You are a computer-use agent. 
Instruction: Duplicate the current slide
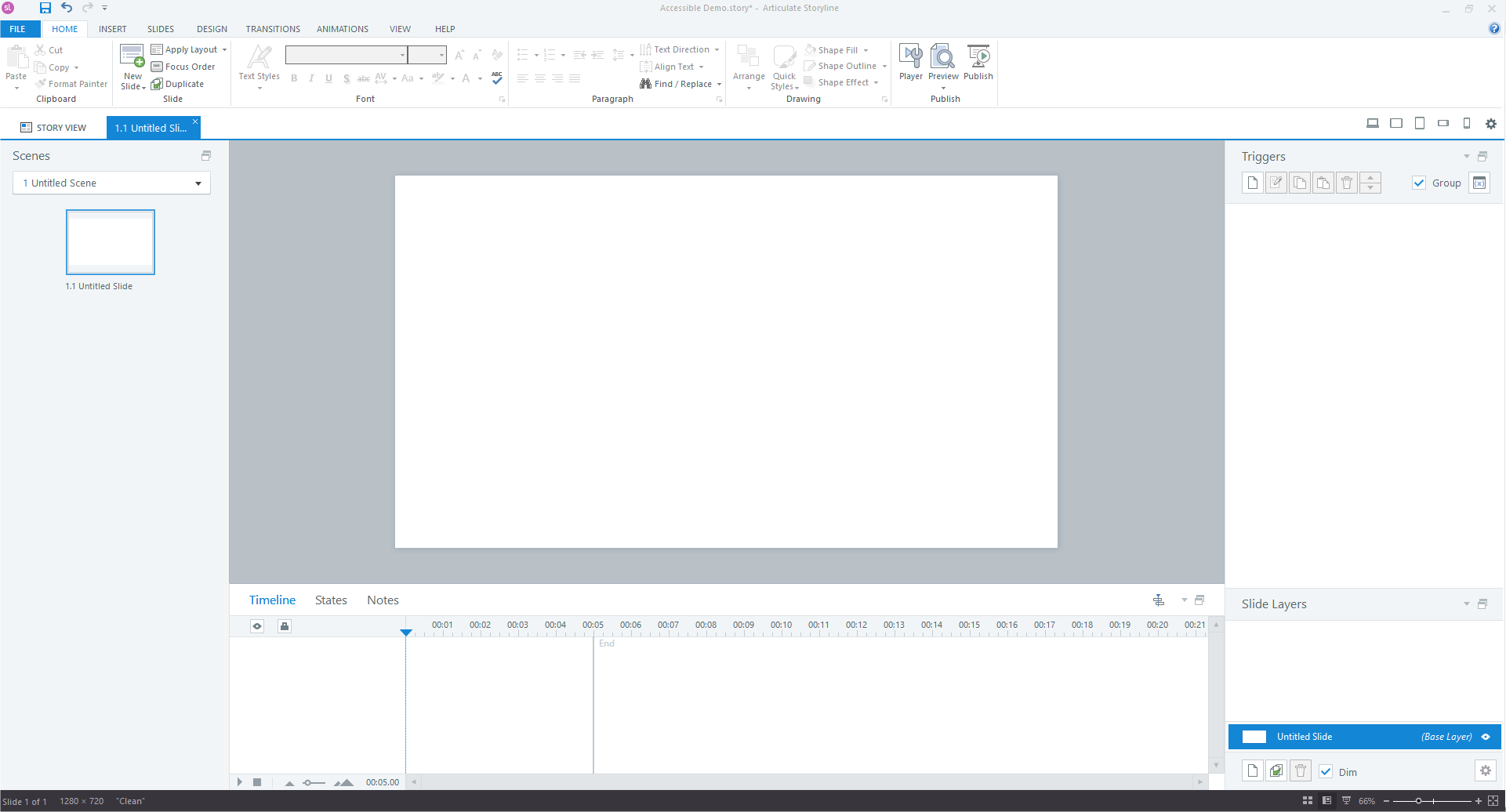[177, 84]
